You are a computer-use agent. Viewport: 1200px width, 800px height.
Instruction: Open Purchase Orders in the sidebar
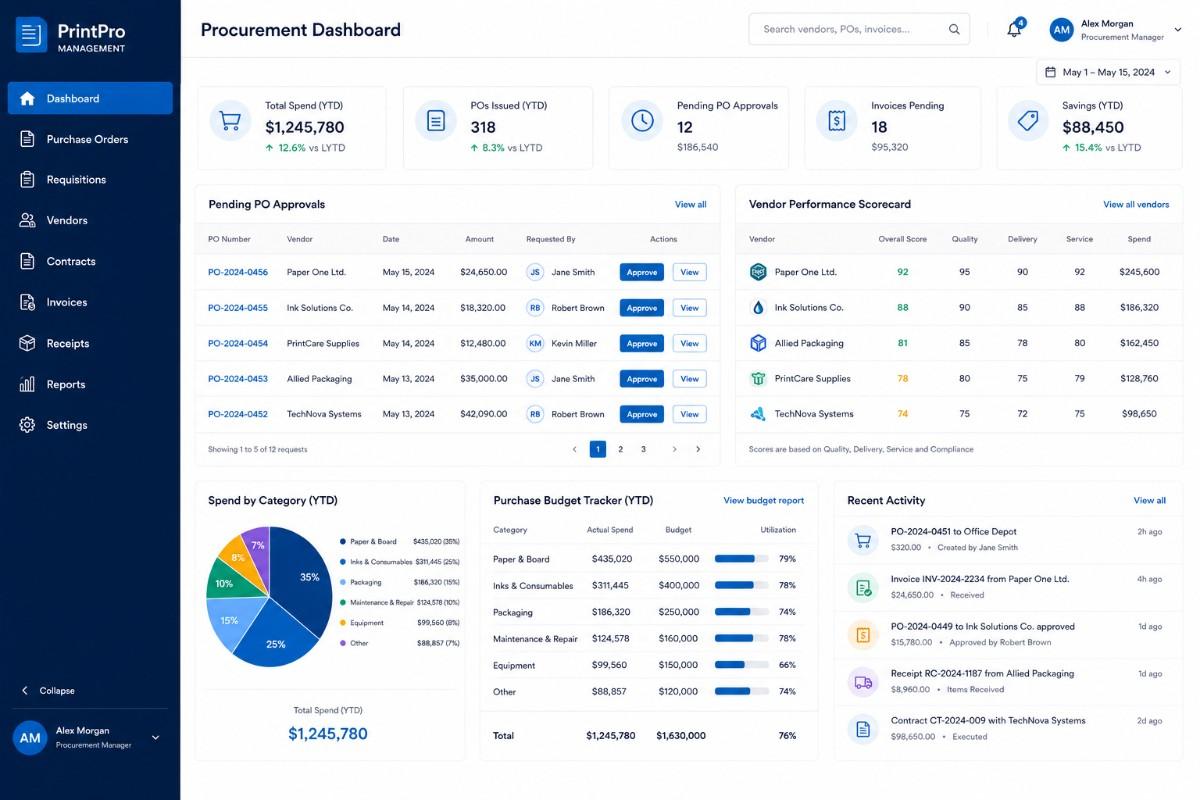90,139
